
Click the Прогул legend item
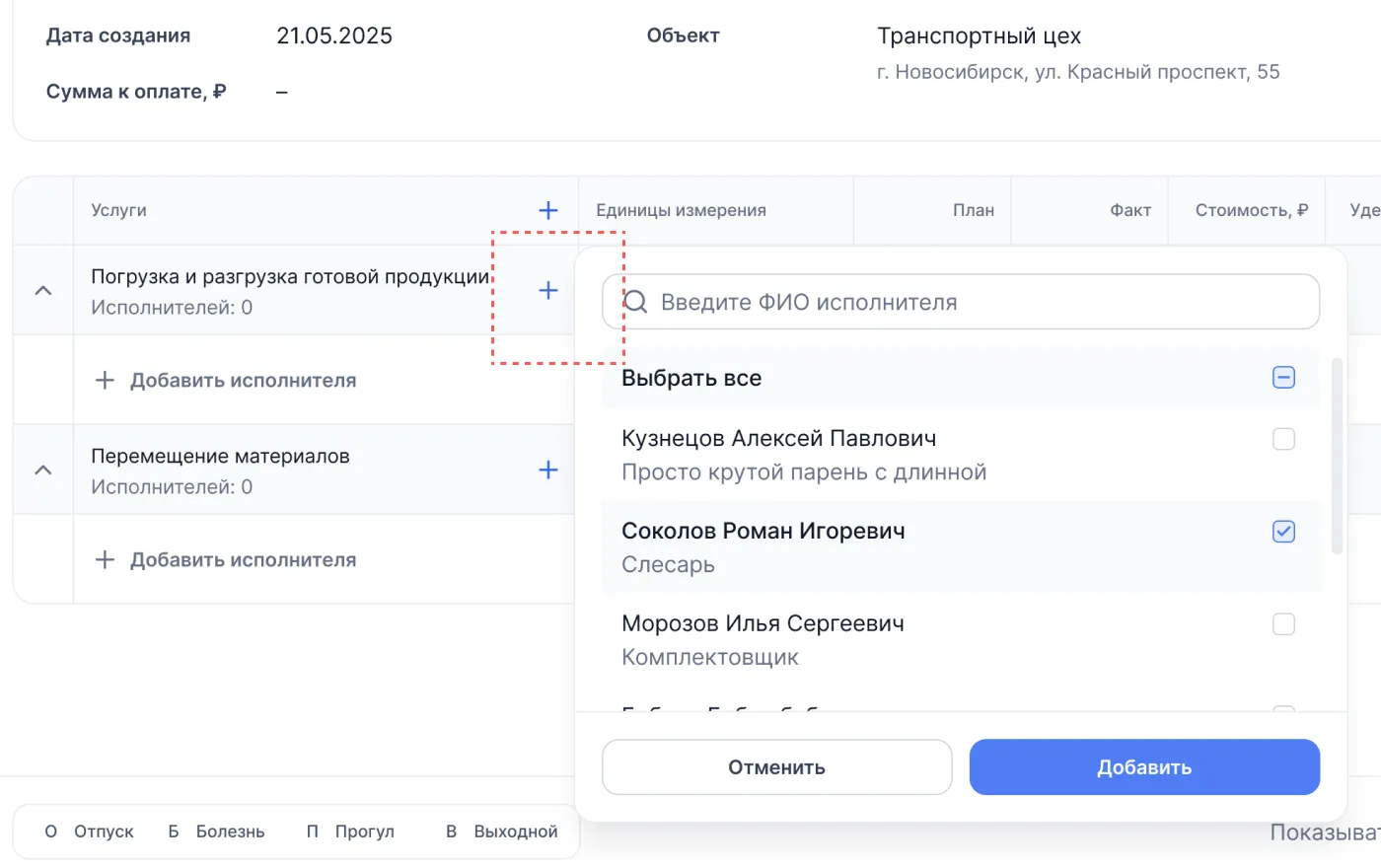point(350,832)
